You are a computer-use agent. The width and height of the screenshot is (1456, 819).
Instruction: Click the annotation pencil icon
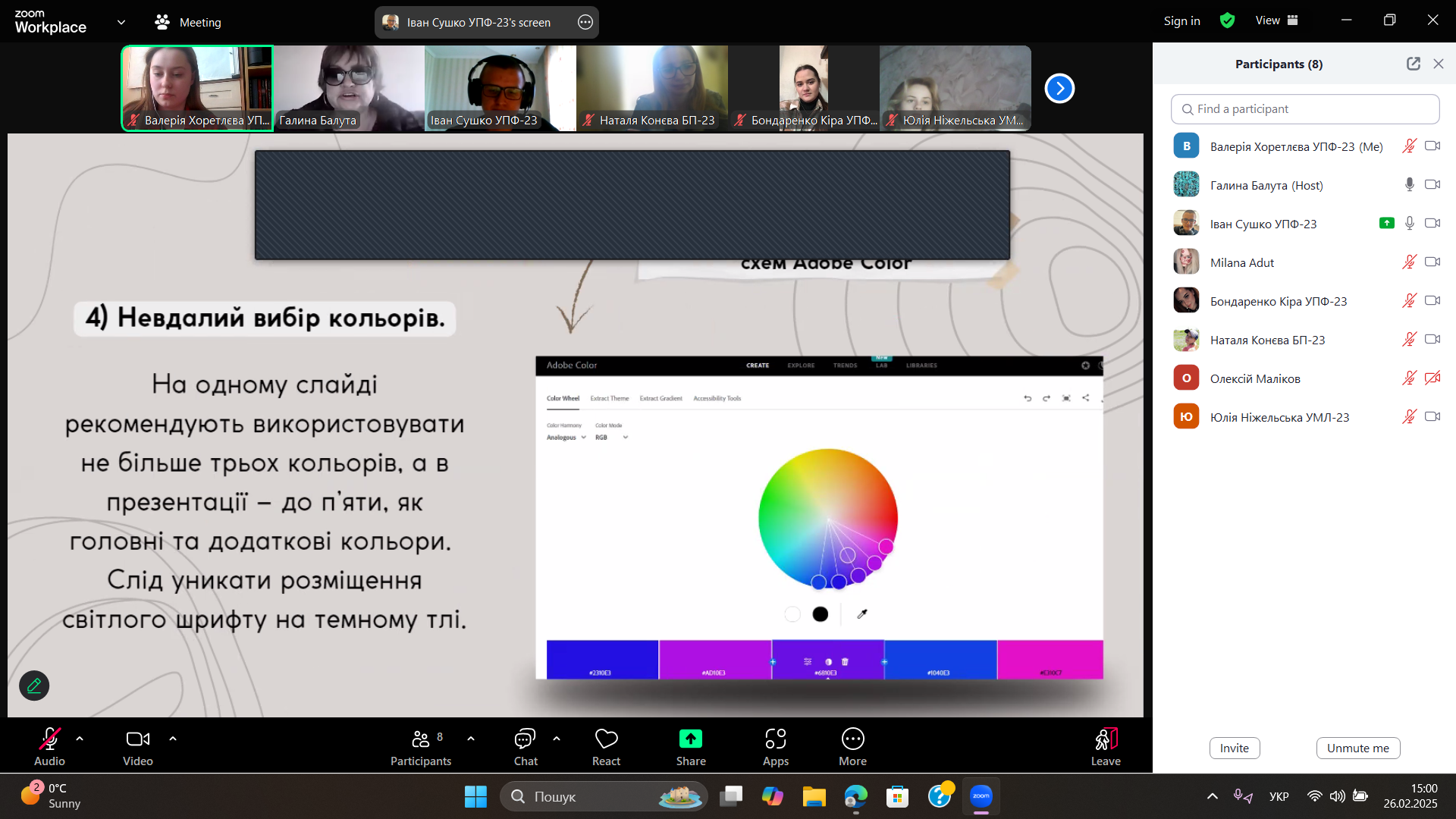[34, 686]
